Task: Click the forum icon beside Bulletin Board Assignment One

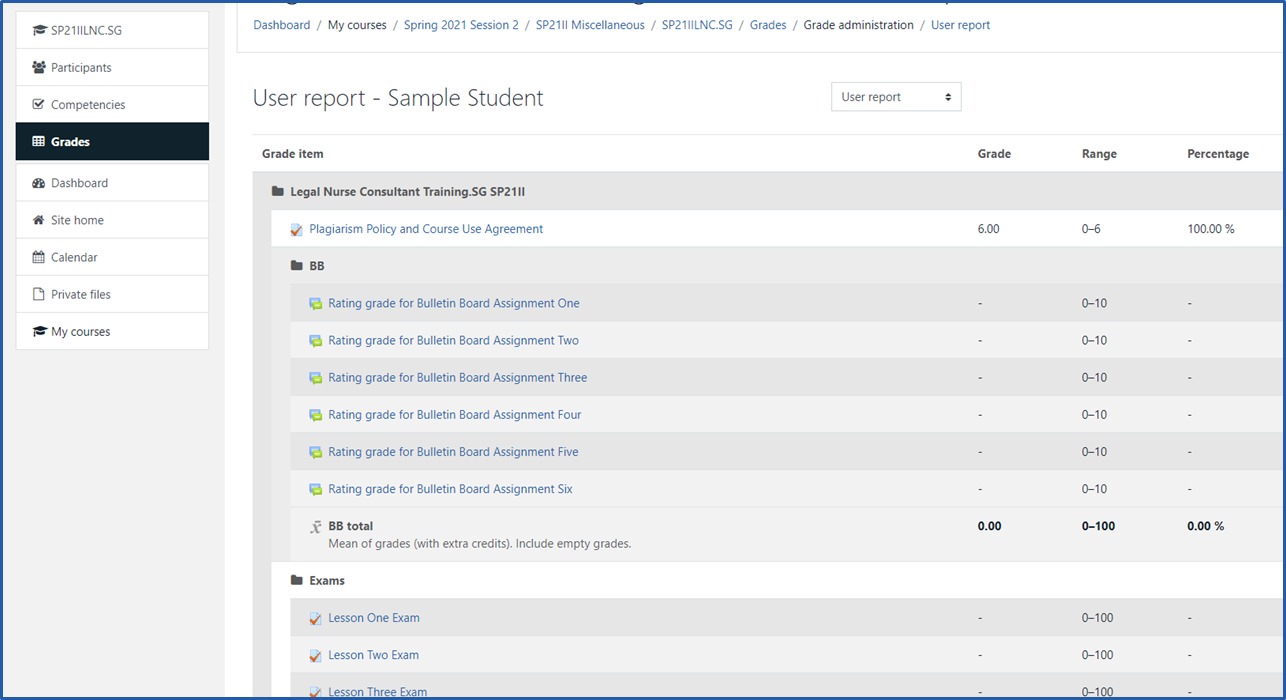Action: pos(316,304)
